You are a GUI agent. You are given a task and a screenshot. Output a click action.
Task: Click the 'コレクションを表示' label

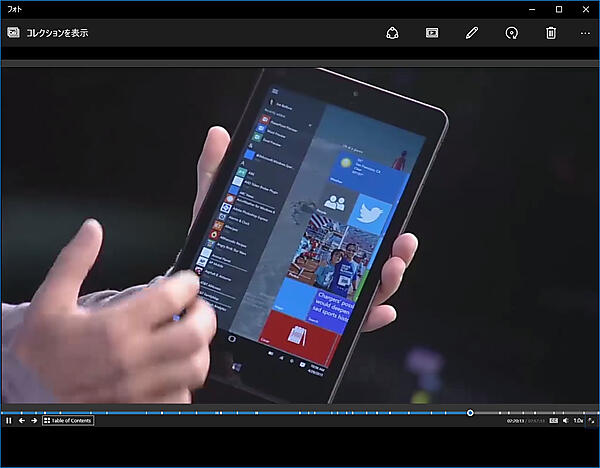coord(57,33)
